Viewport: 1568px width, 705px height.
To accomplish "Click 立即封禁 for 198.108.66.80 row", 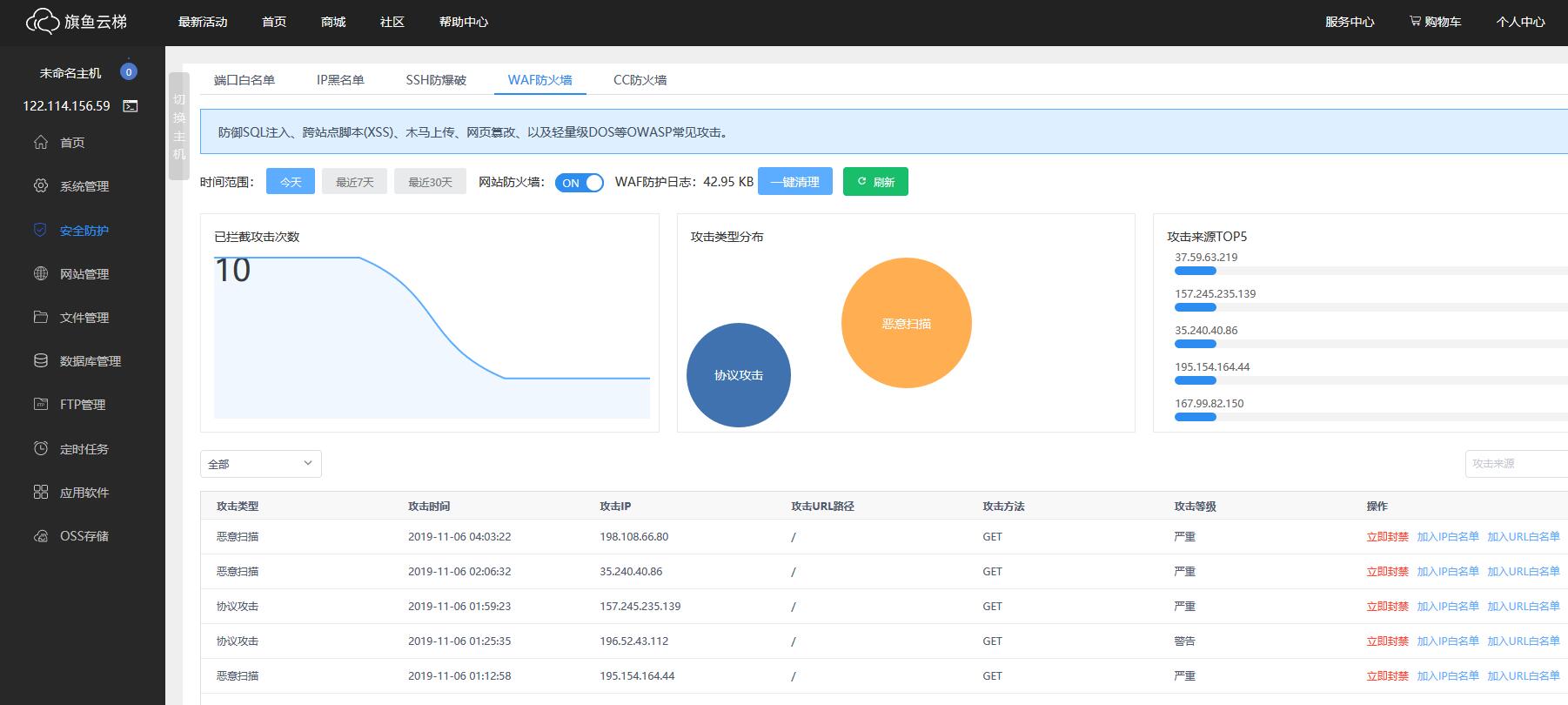I will click(x=1387, y=537).
